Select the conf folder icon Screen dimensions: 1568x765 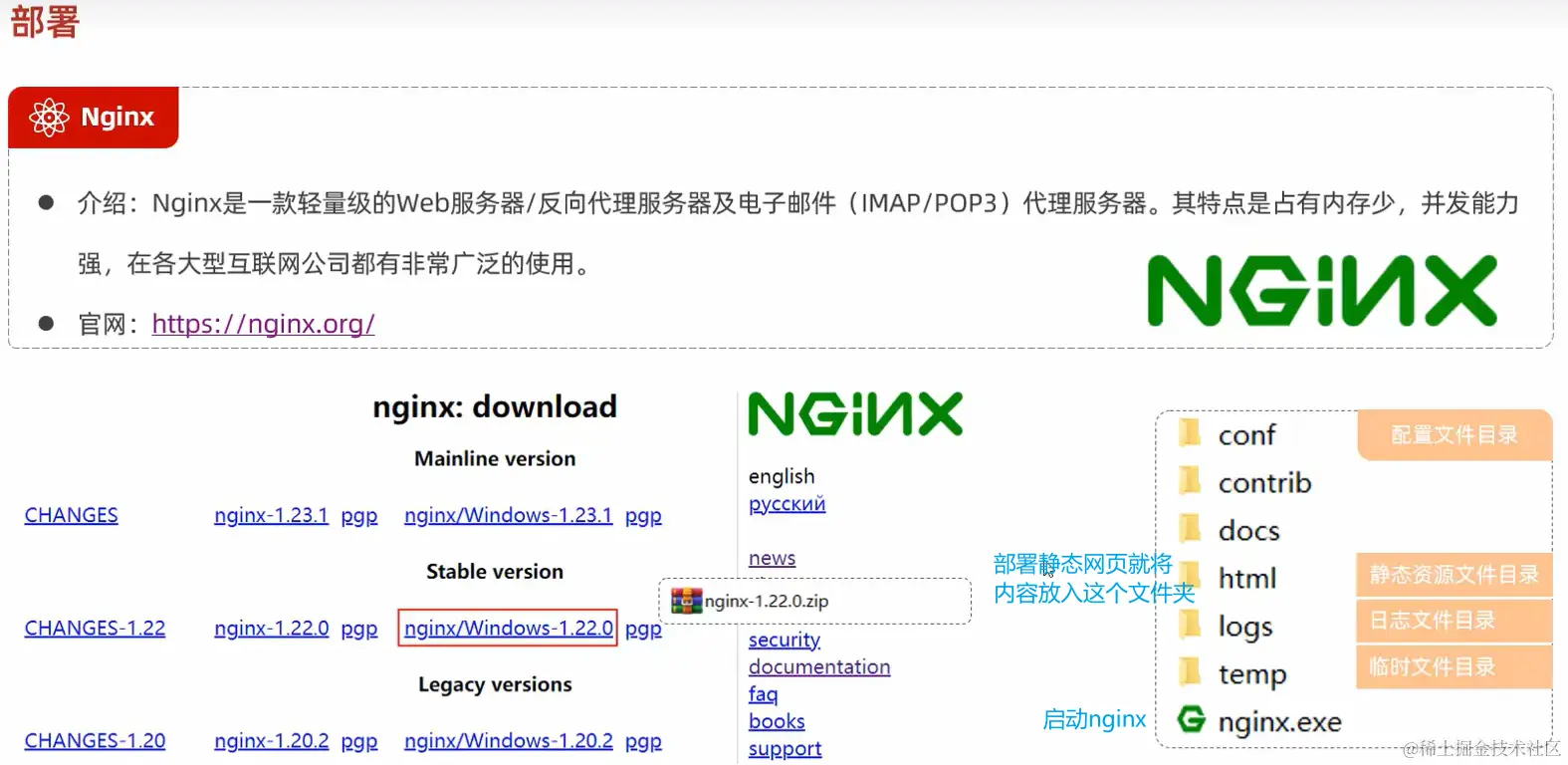point(1189,433)
